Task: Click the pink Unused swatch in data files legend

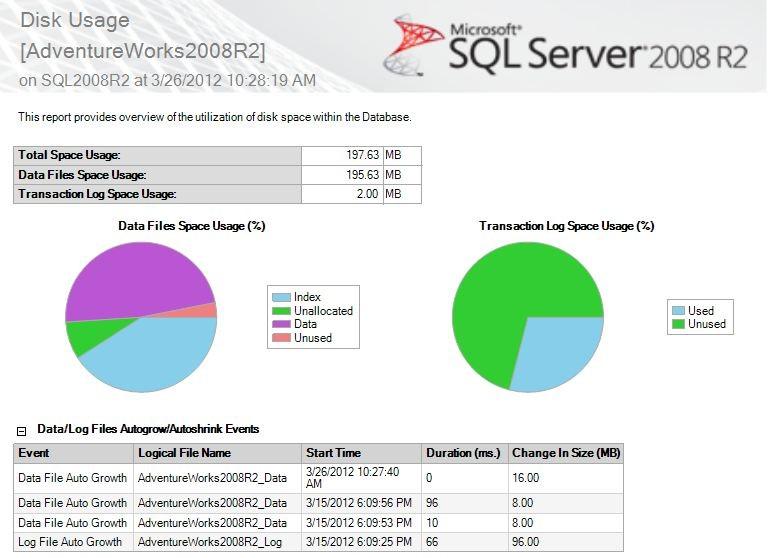Action: pos(281,338)
